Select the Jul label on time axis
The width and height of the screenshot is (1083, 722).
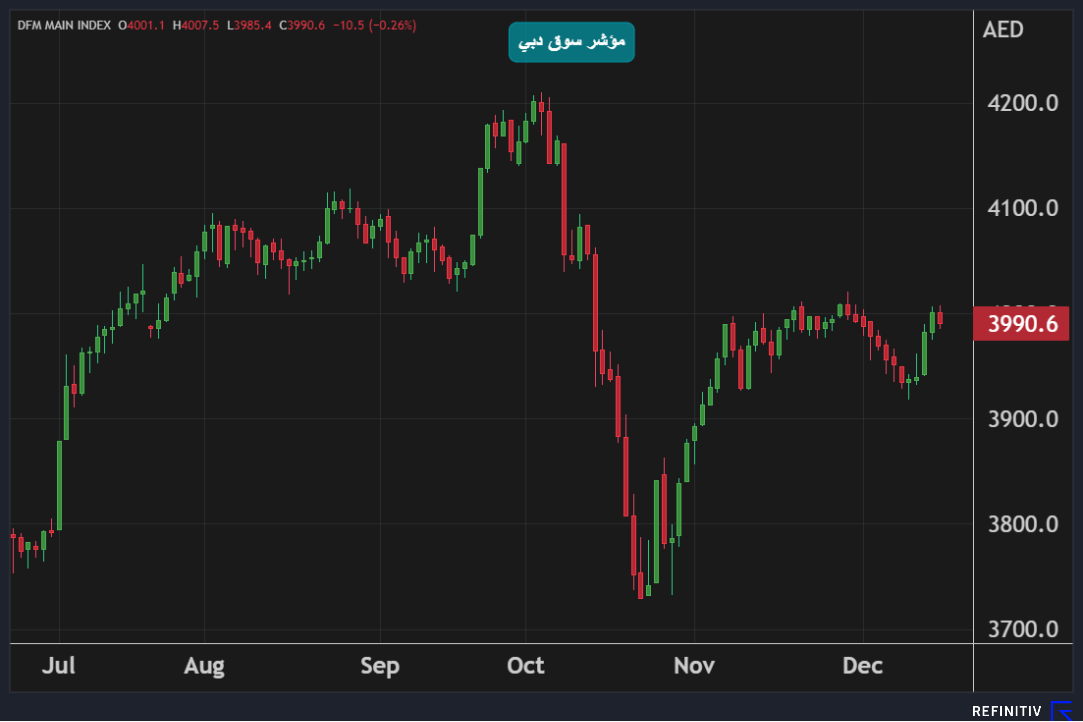[59, 666]
